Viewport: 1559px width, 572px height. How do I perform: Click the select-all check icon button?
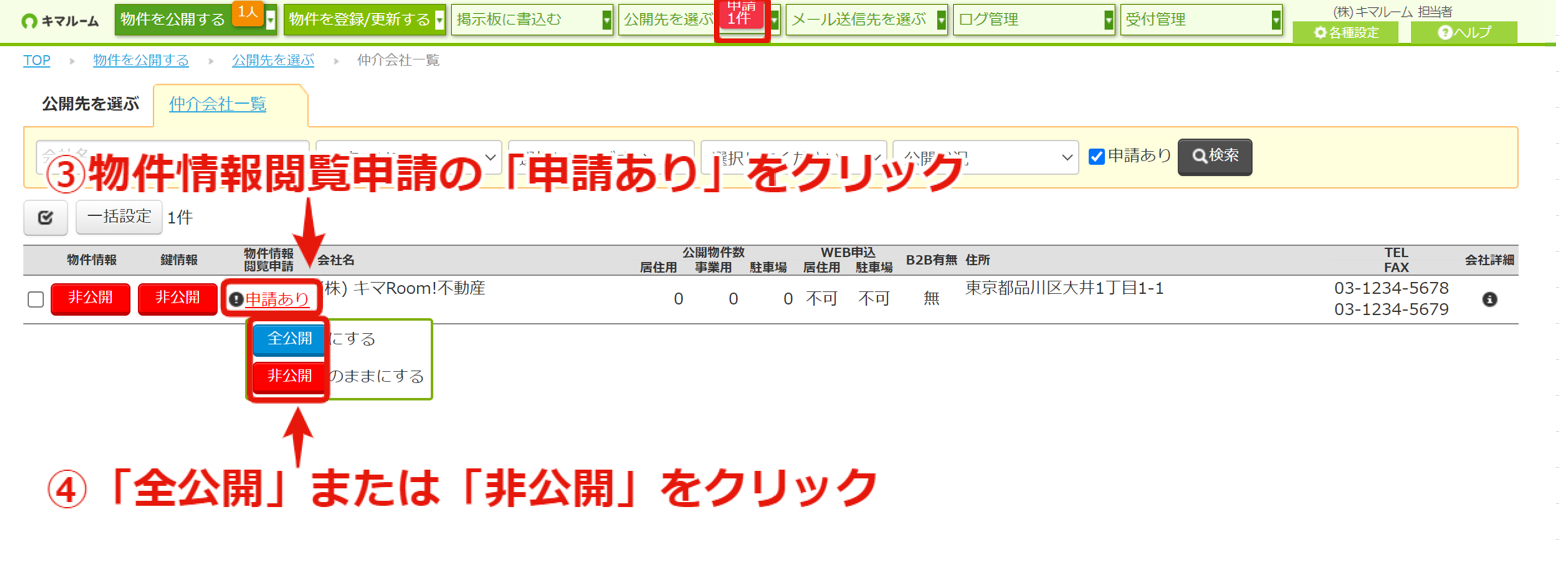[x=45, y=216]
